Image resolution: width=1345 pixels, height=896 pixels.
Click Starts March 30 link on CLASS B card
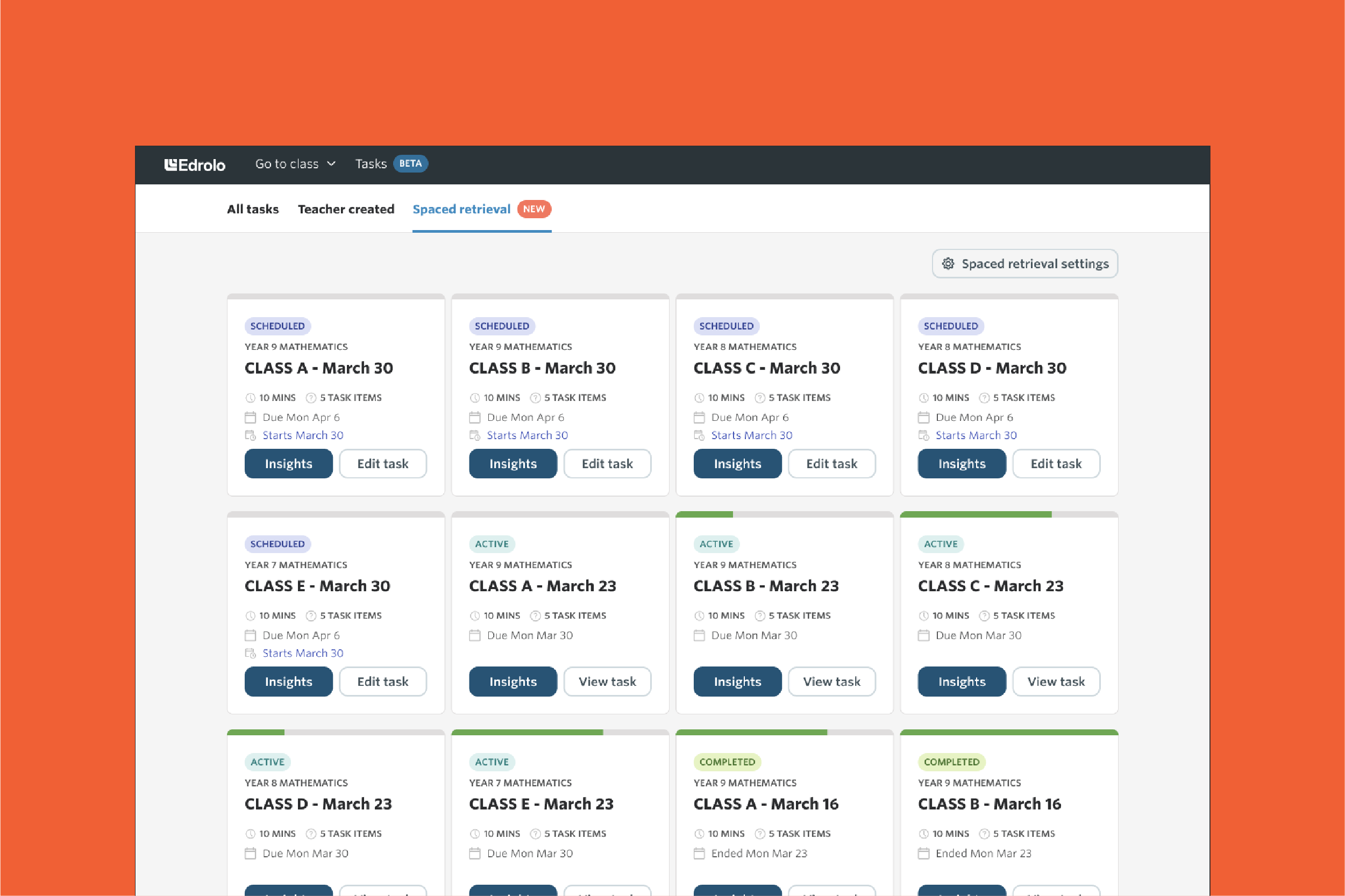pyautogui.click(x=527, y=435)
